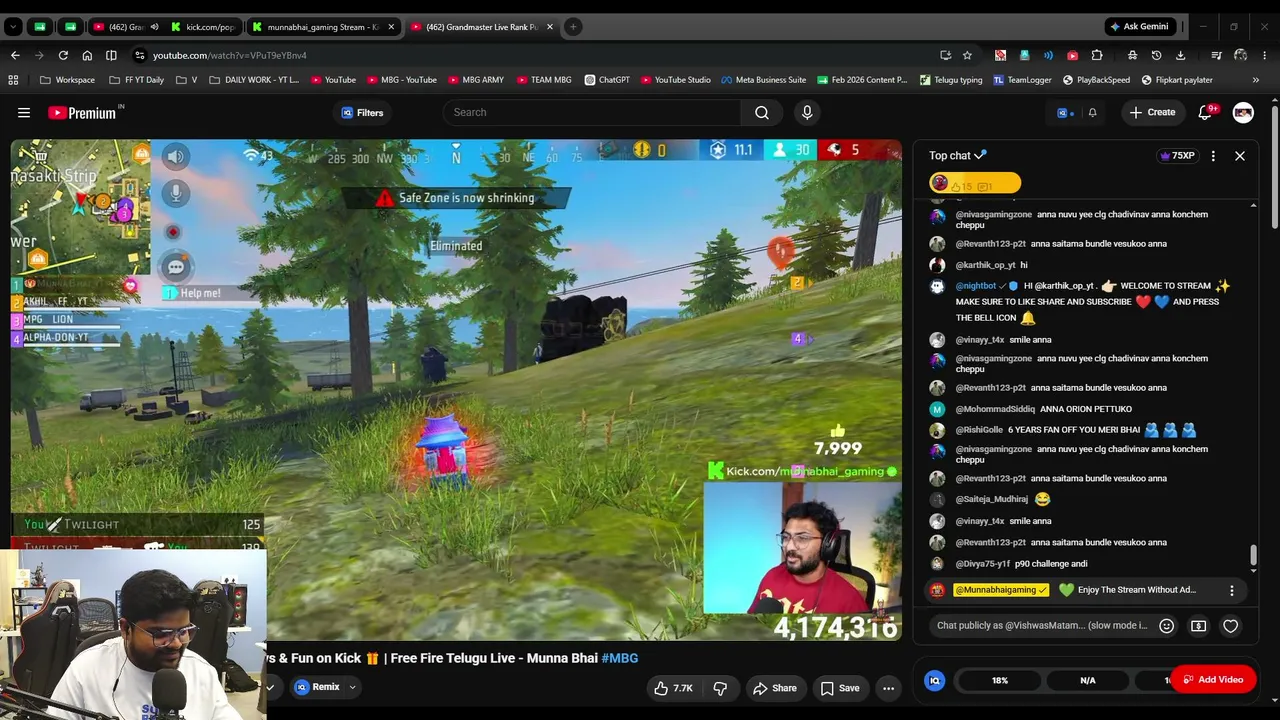Viewport: 1280px width, 720px height.
Task: Open the YouTube Studio bookmark
Action: click(676, 80)
